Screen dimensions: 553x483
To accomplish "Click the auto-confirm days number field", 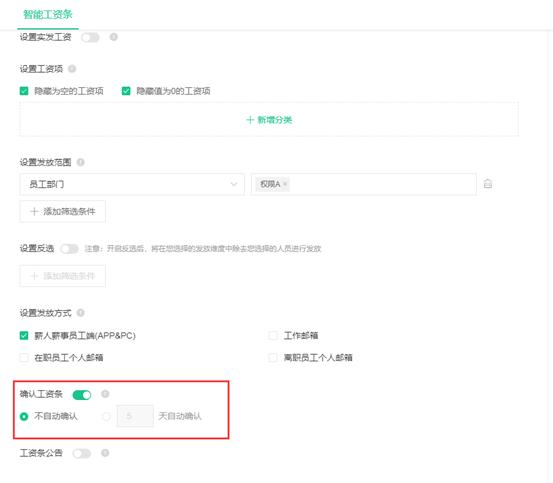I will [135, 416].
